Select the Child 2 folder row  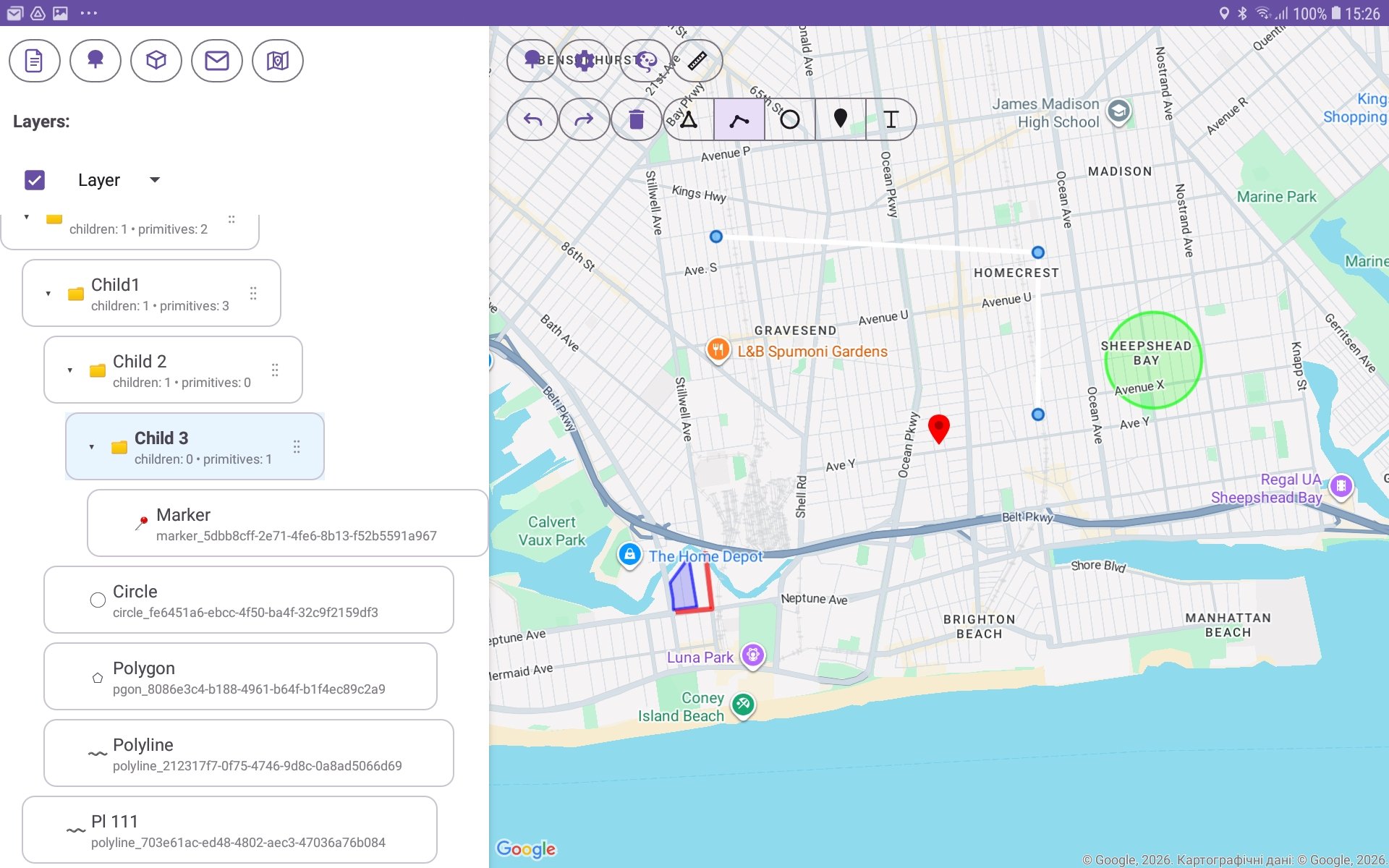coord(173,370)
